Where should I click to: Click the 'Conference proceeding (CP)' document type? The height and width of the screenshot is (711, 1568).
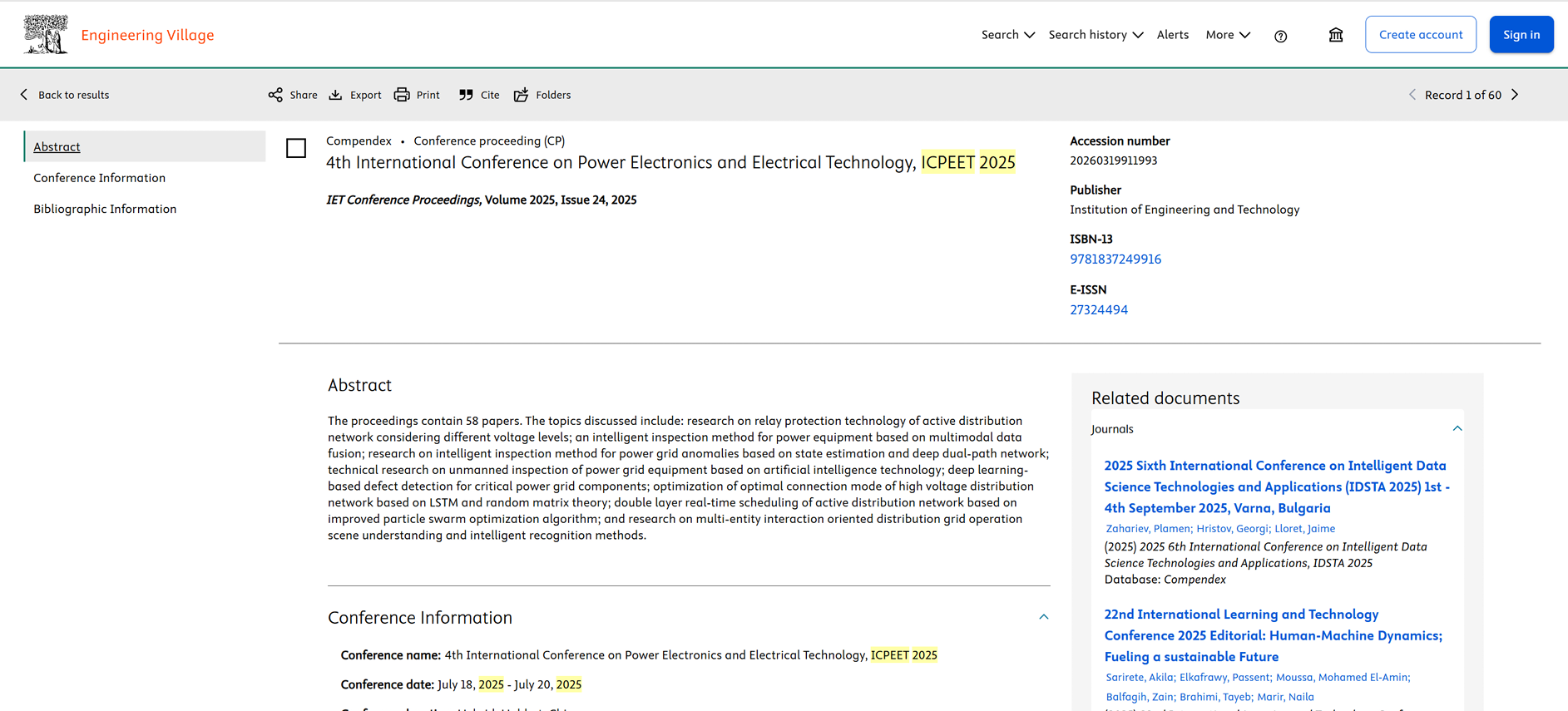(x=489, y=141)
